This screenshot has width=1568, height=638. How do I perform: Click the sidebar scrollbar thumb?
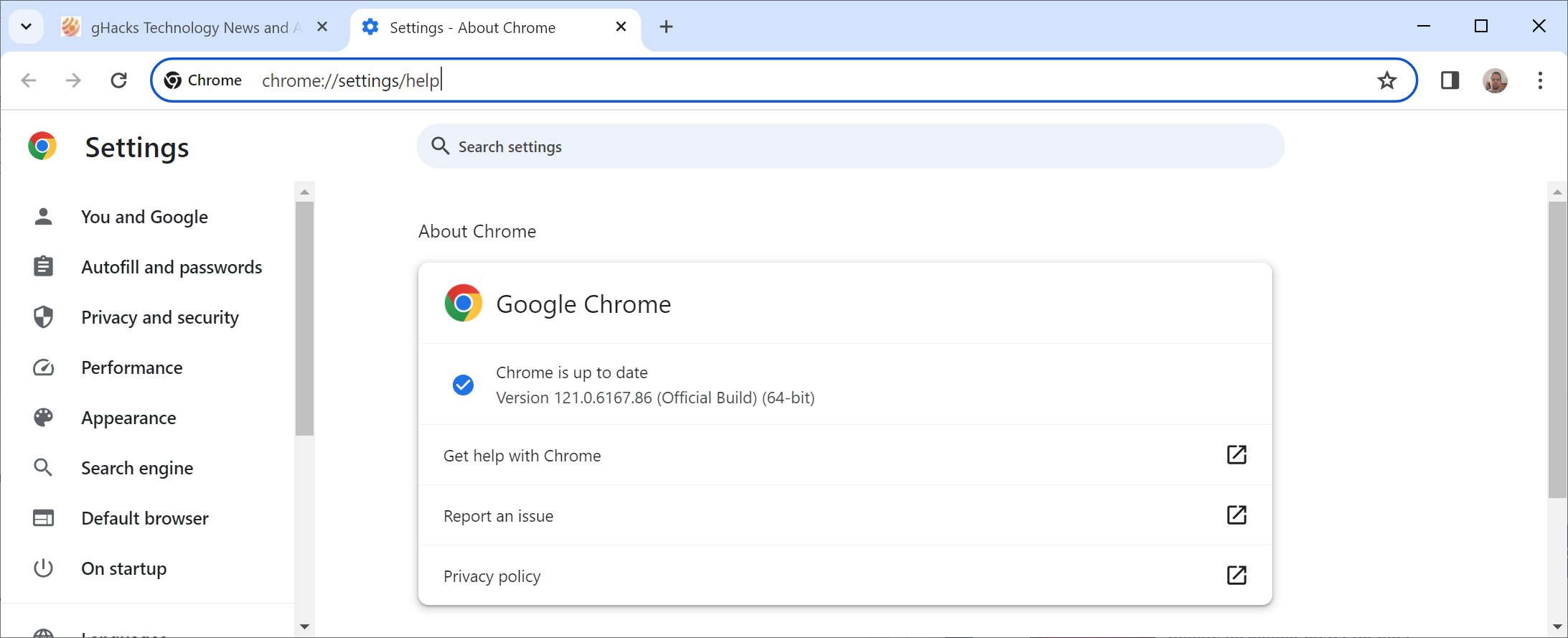coord(304,319)
